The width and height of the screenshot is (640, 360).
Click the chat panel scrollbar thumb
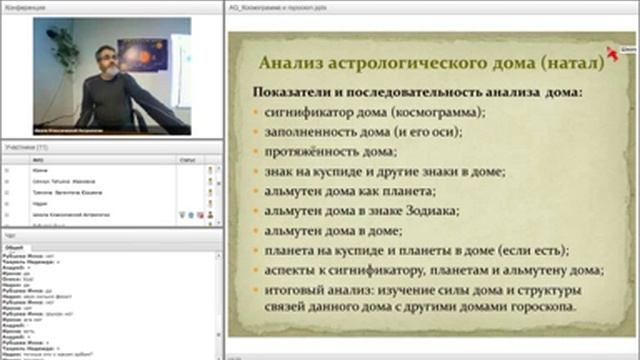click(x=219, y=336)
